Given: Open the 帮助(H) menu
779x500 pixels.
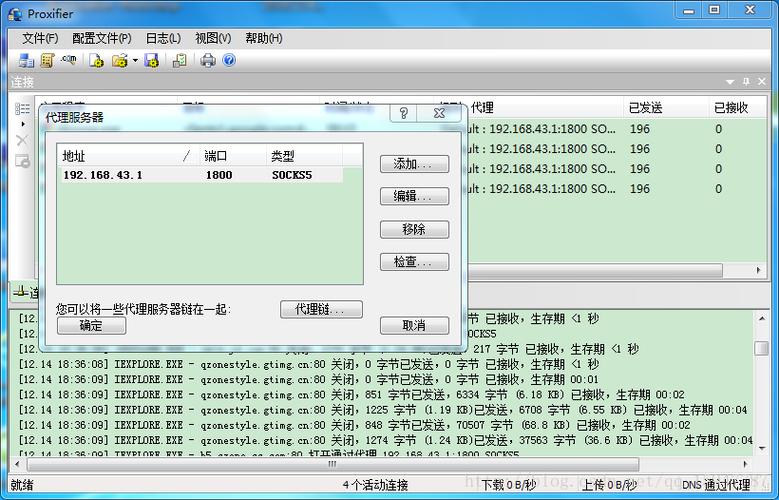Looking at the screenshot, I should pyautogui.click(x=264, y=38).
